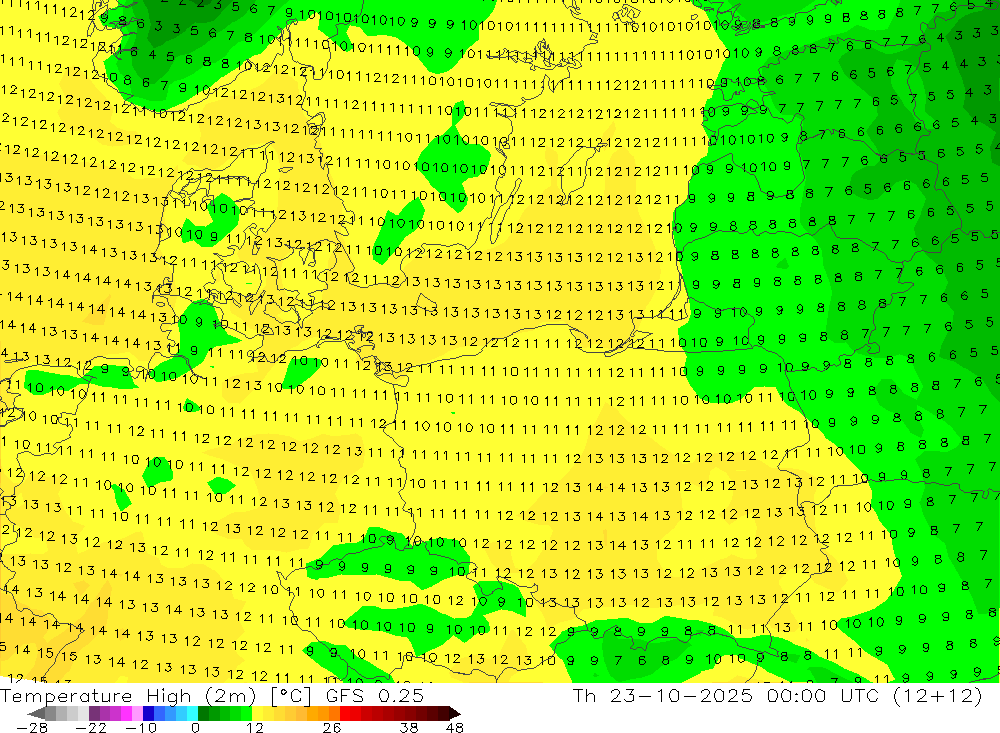Click the dark maroon right arrow end of the scale
The width and height of the screenshot is (1000, 733).
(455, 713)
